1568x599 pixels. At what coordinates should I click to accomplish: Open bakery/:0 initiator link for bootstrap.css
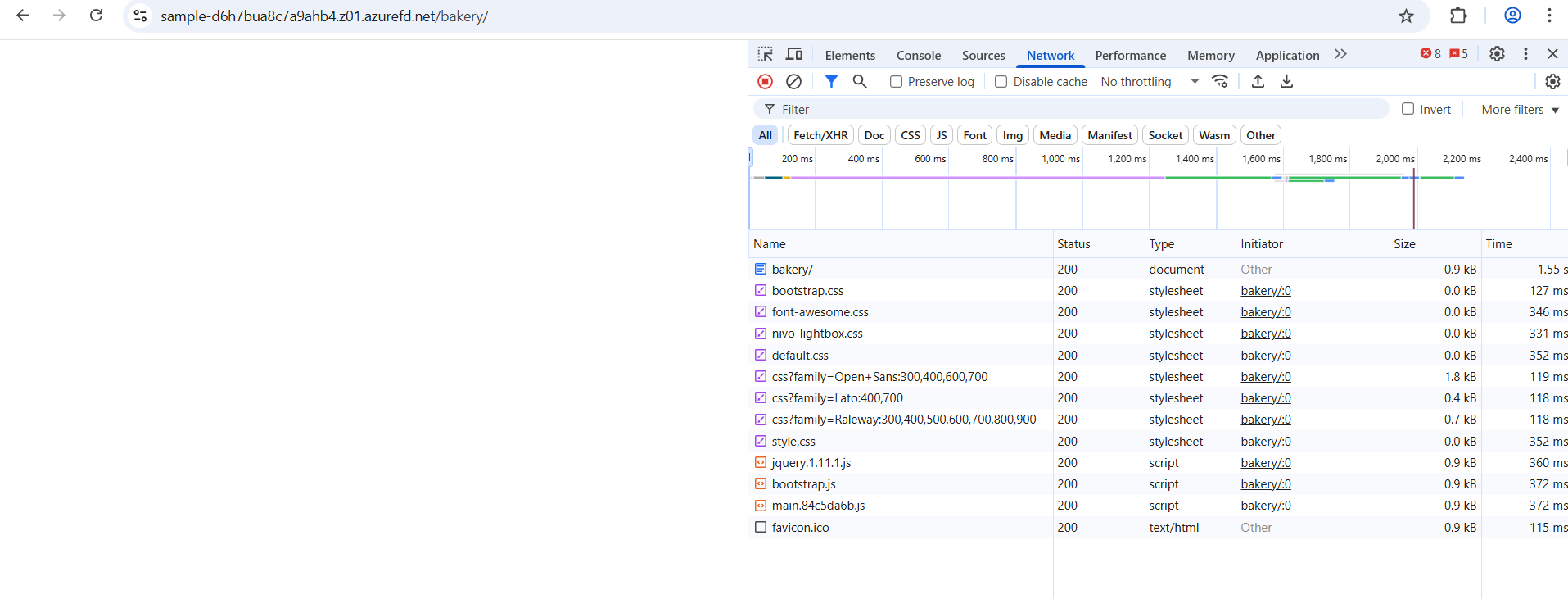coord(1266,291)
